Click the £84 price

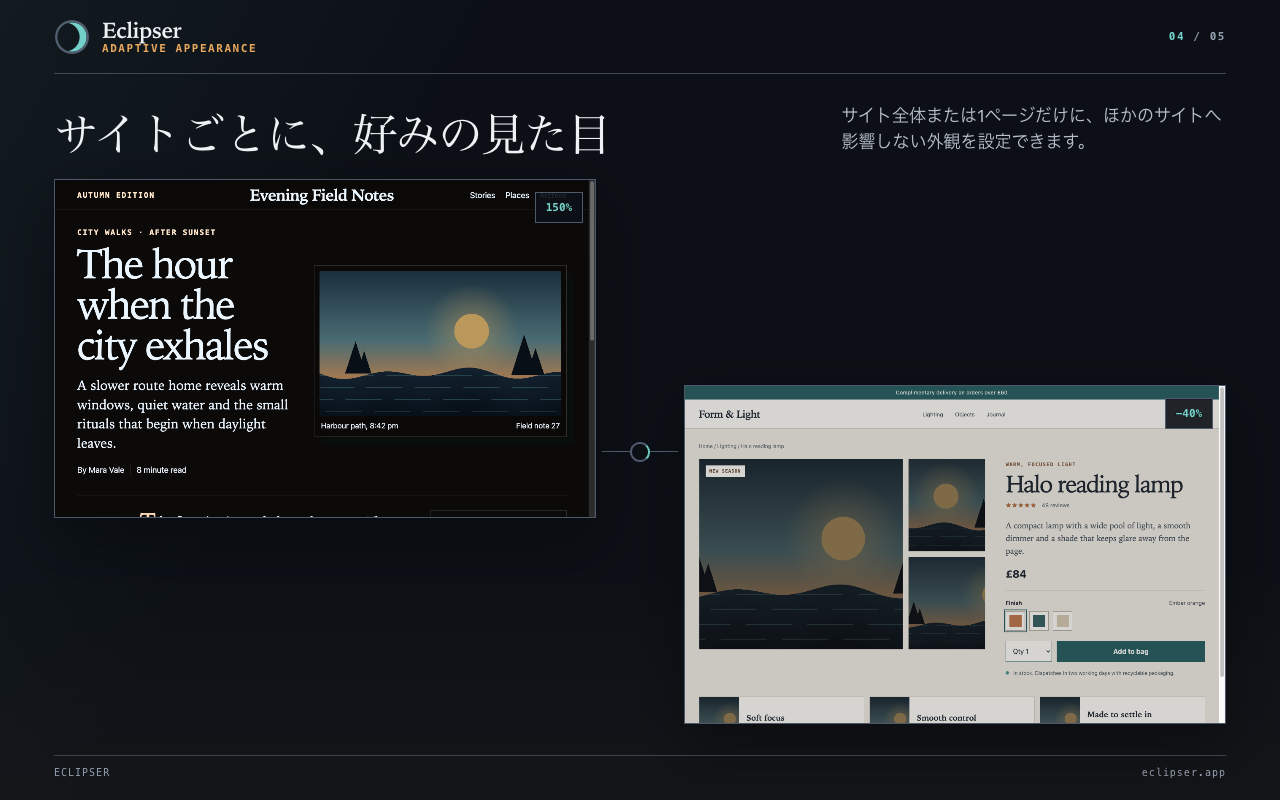pyautogui.click(x=1016, y=574)
